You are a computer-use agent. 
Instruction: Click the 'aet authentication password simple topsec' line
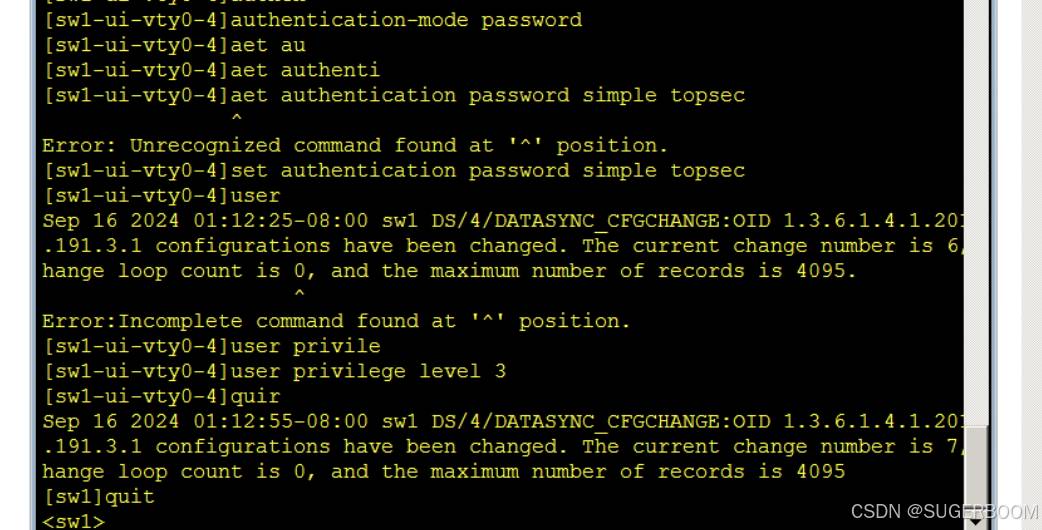click(x=394, y=95)
